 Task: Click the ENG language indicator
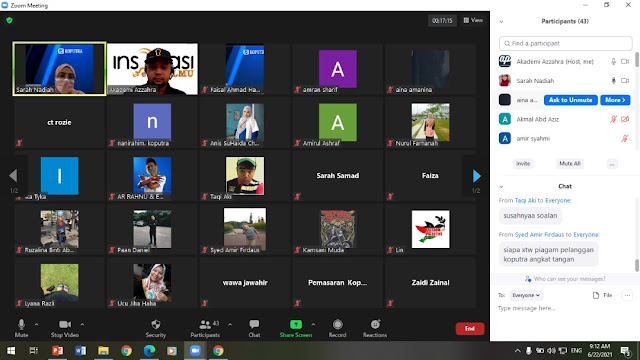pyautogui.click(x=576, y=351)
